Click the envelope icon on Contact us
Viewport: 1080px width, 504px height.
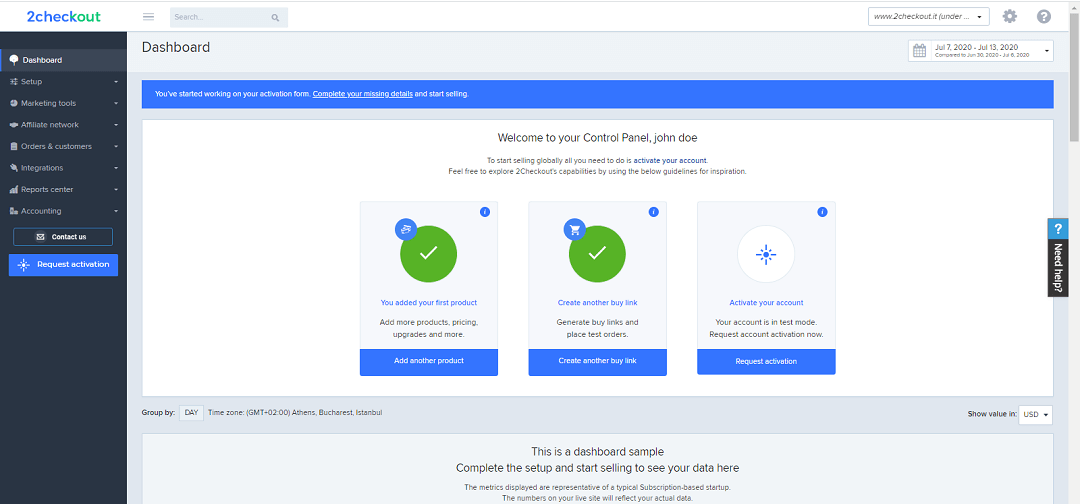[x=40, y=237]
